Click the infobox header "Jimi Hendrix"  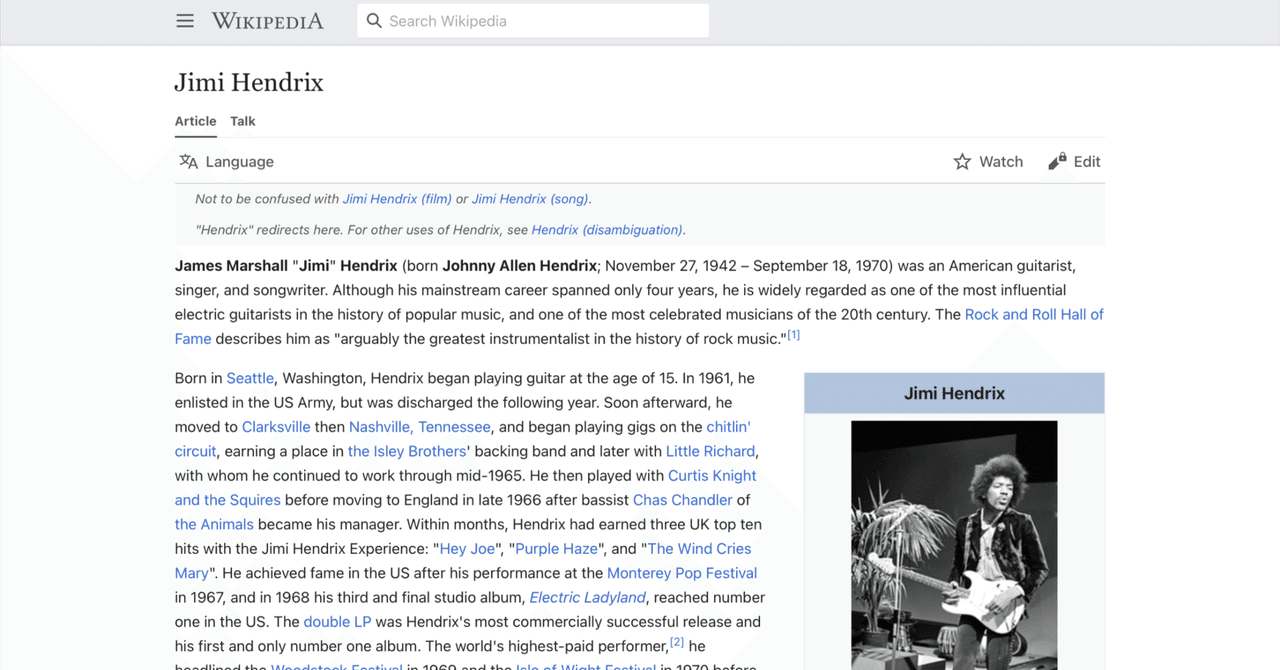pos(954,393)
